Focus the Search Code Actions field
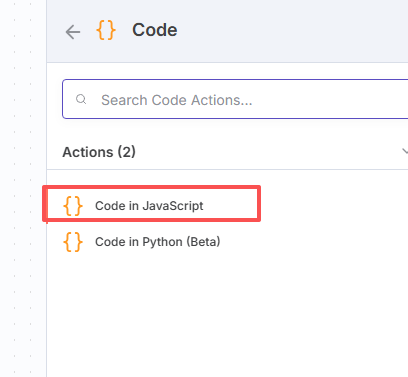 [235, 99]
